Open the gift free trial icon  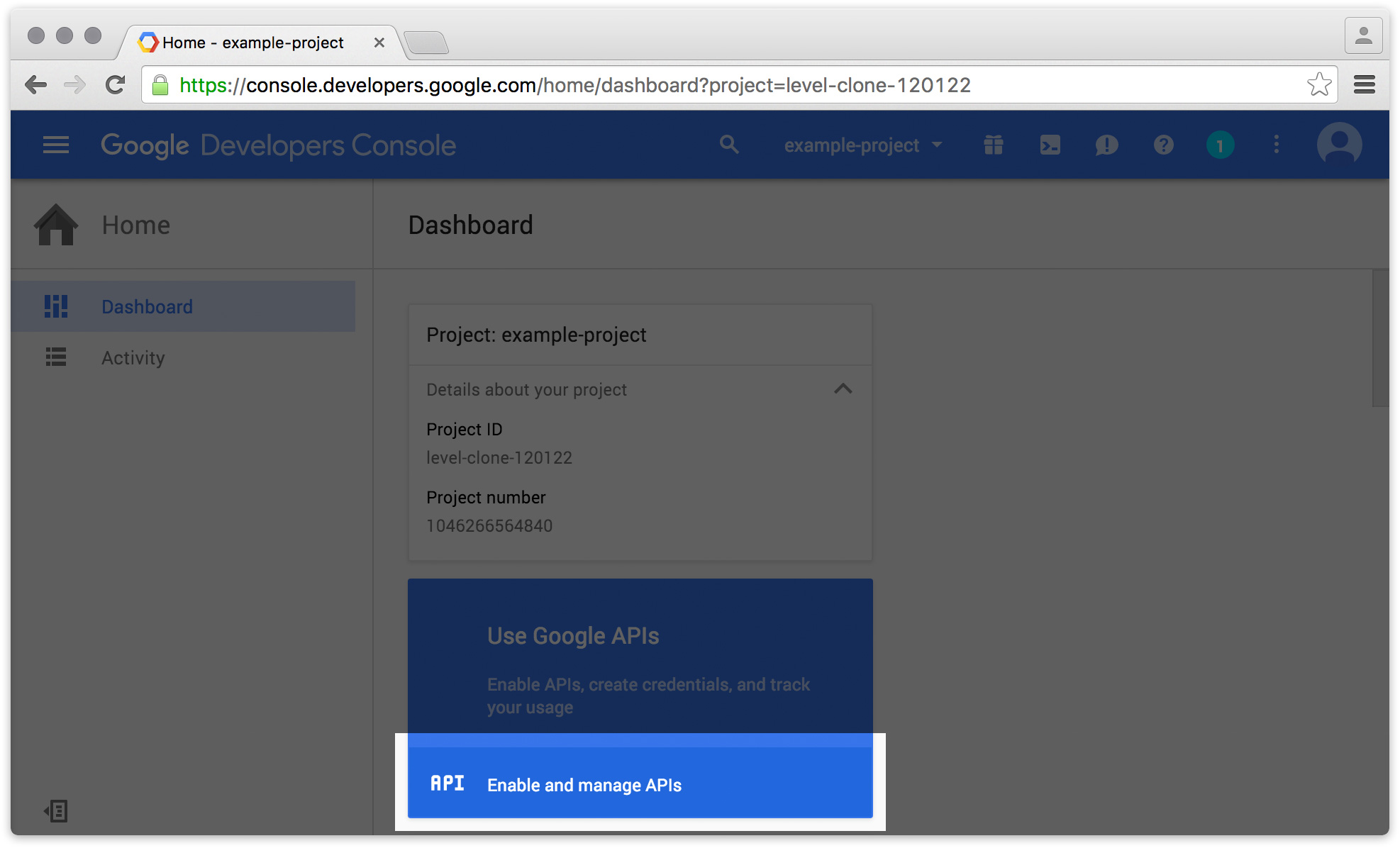(x=993, y=145)
